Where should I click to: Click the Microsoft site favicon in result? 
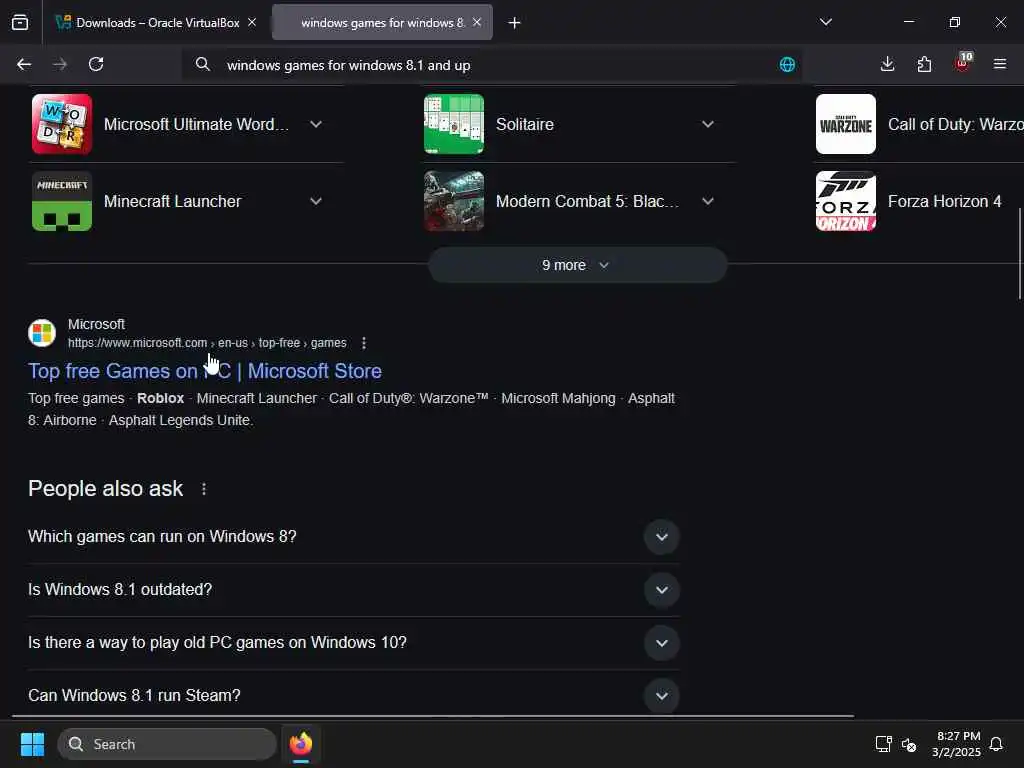(x=42, y=332)
